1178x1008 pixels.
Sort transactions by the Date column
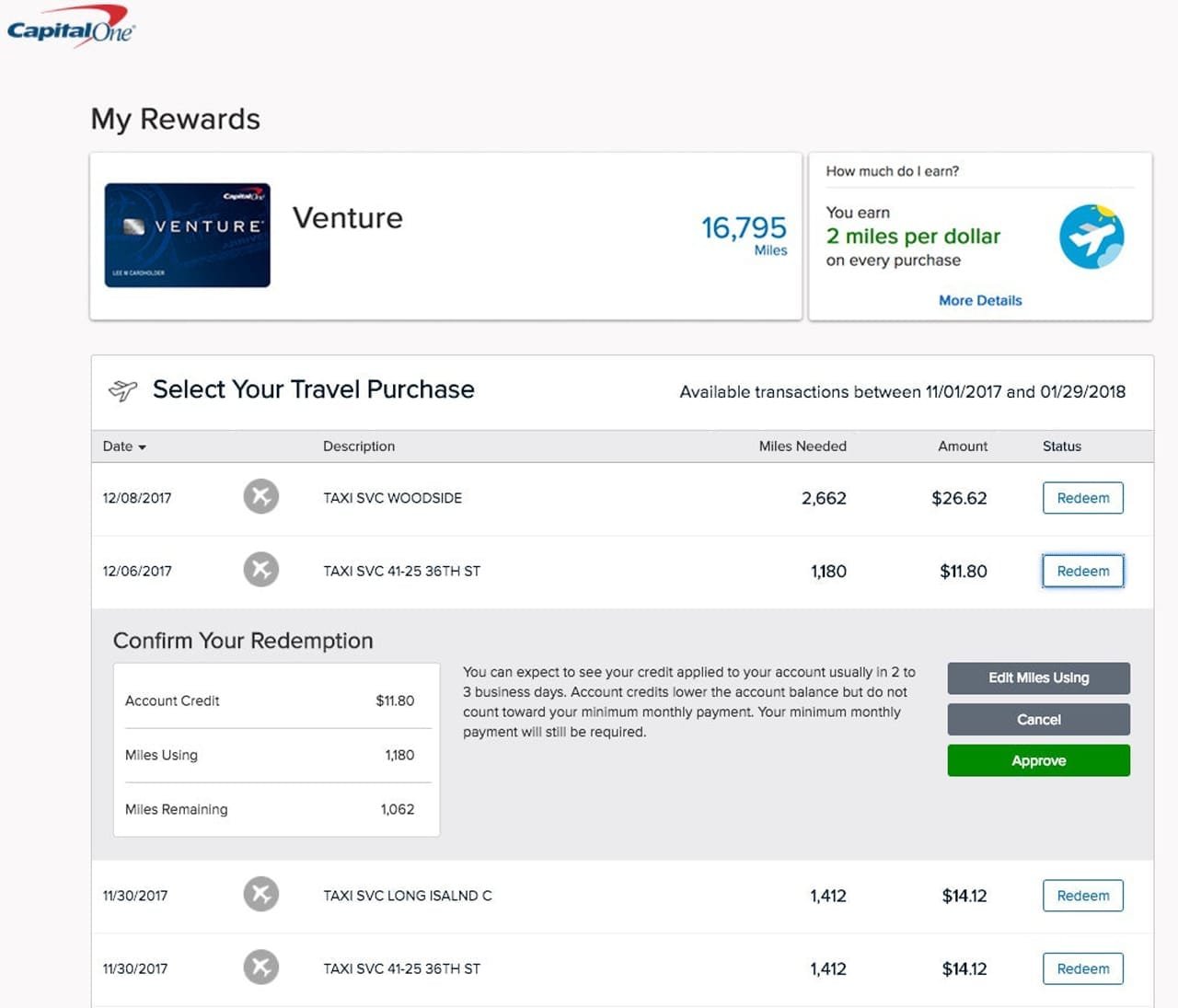click(118, 446)
